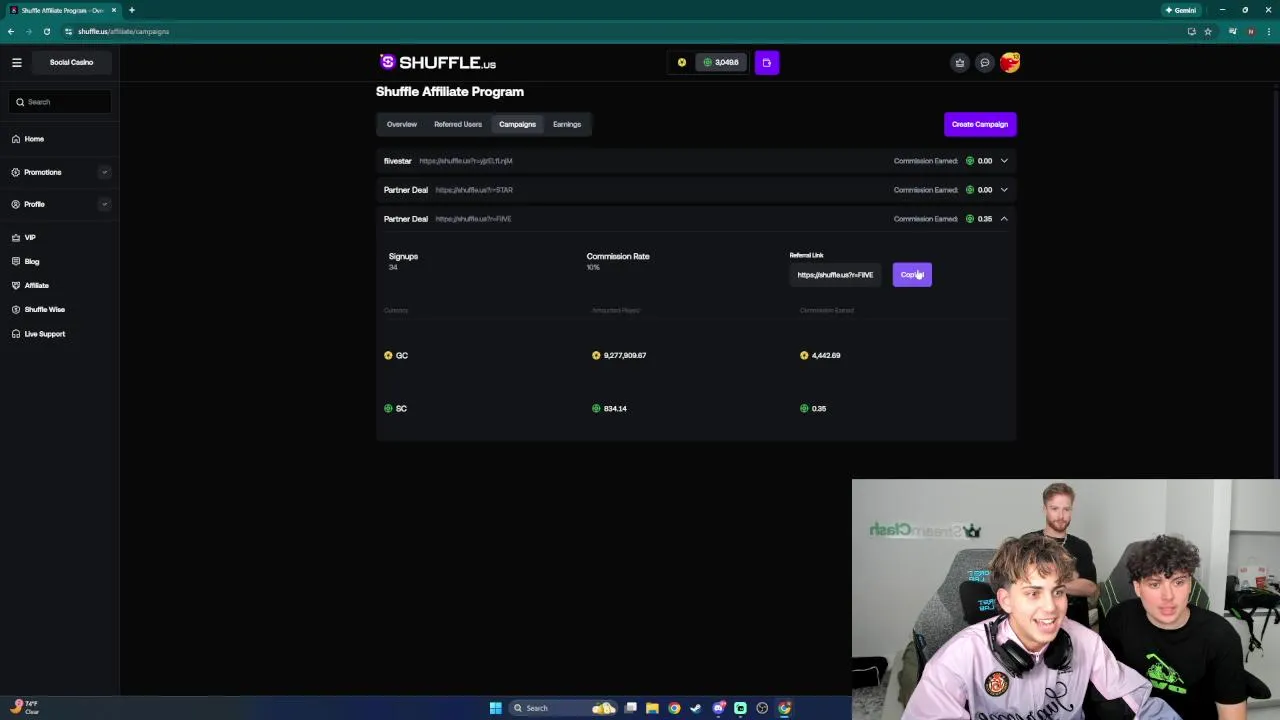Switch to the Earnings tab
1280x720 pixels.
click(567, 124)
